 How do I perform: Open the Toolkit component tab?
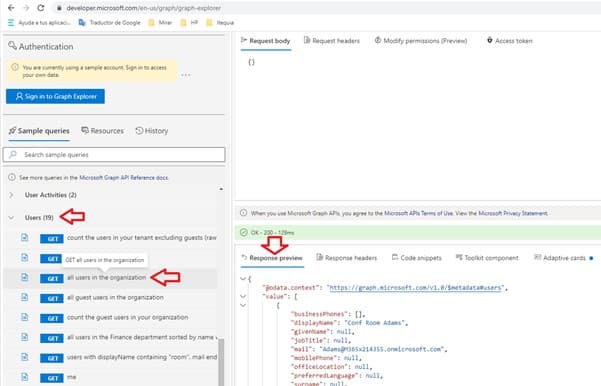pos(487,258)
